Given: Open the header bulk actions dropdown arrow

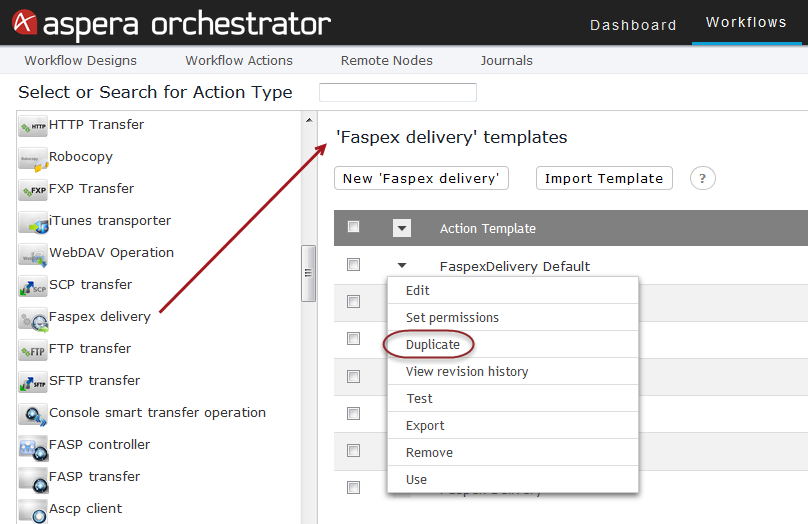Looking at the screenshot, I should click(x=402, y=228).
